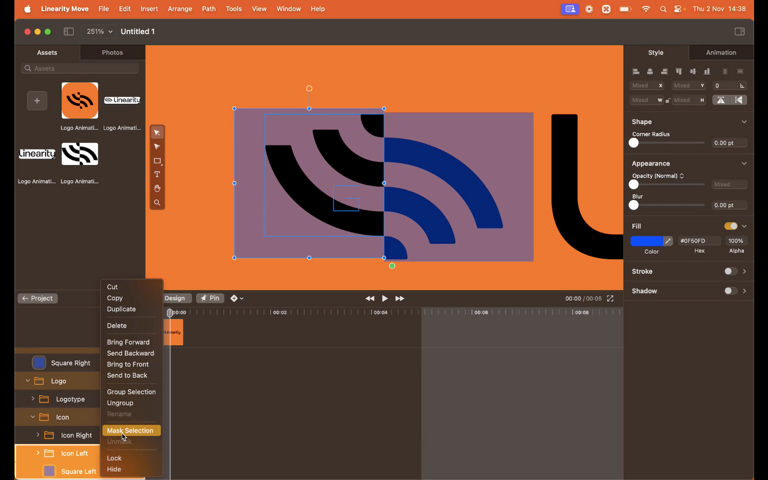Expand the Logotype folder layer
Viewport: 768px width, 480px height.
click(x=33, y=399)
